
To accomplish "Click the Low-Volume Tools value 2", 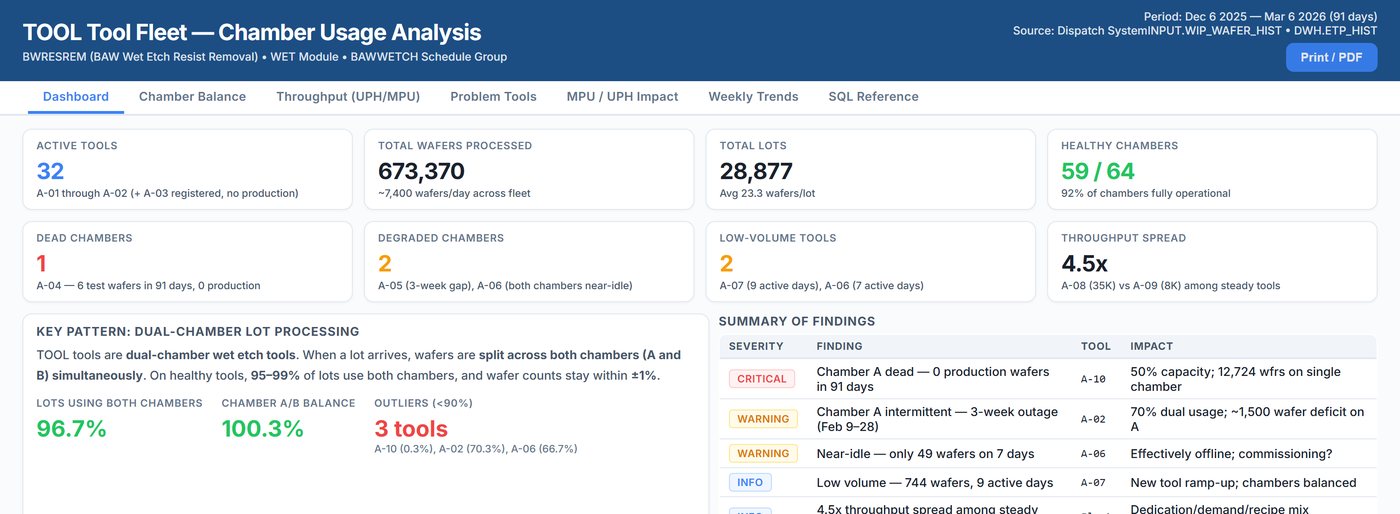I will 727,264.
